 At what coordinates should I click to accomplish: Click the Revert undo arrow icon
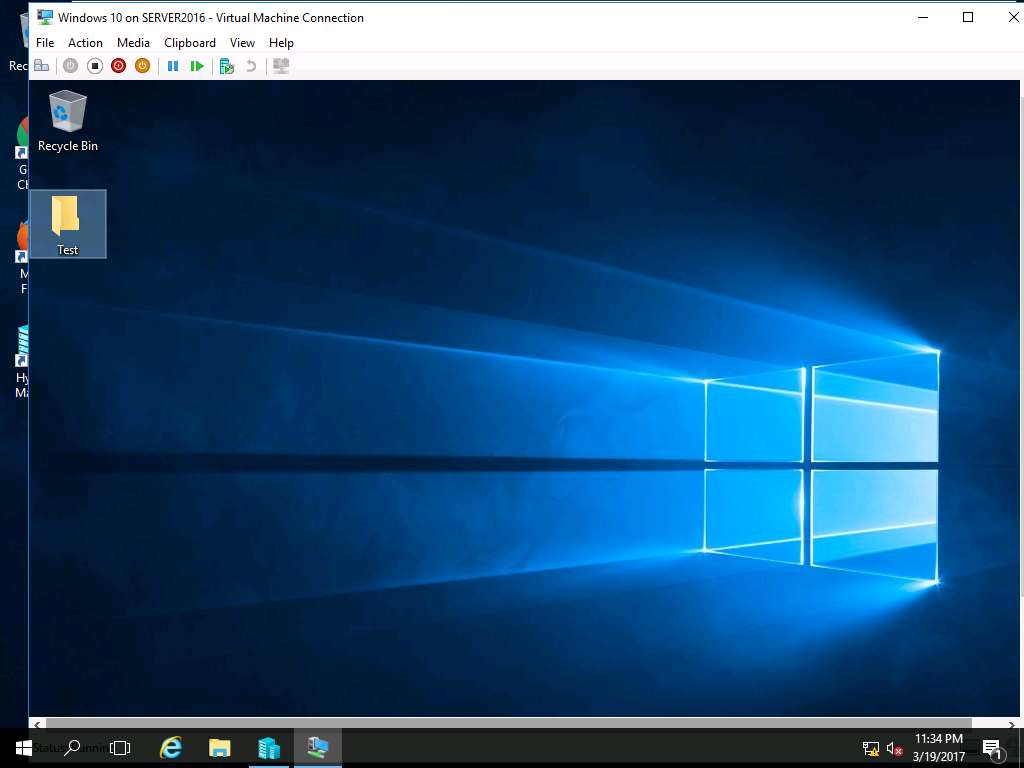click(x=251, y=66)
